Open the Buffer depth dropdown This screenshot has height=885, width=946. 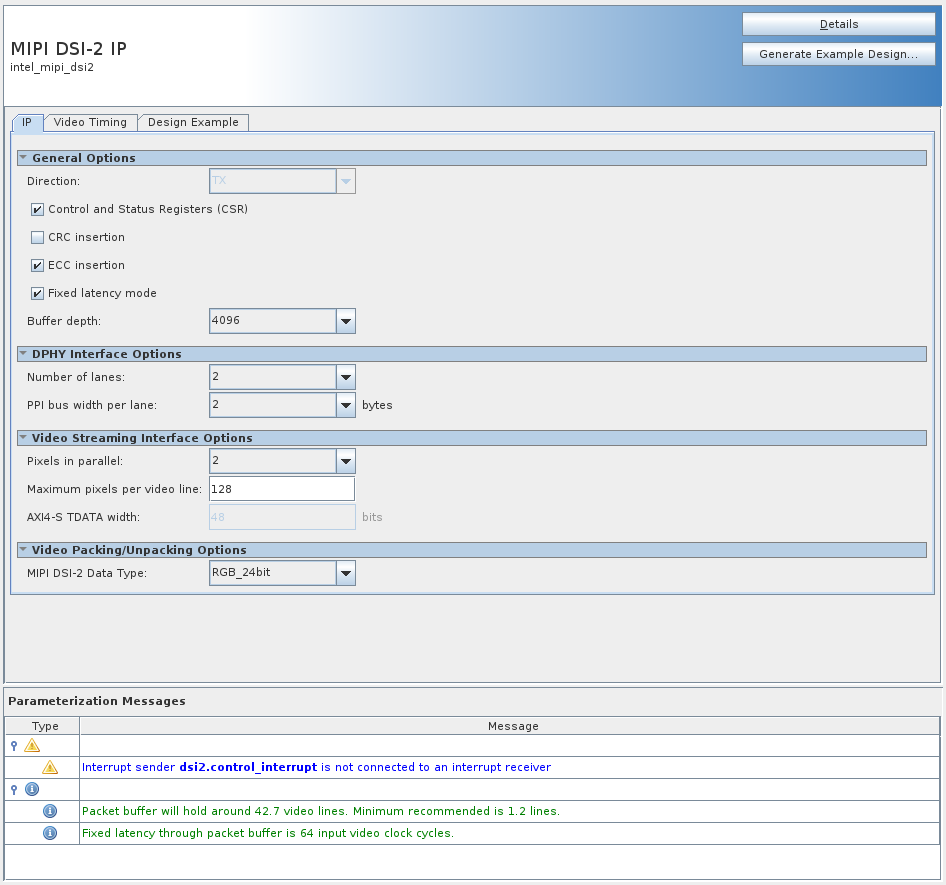[346, 321]
